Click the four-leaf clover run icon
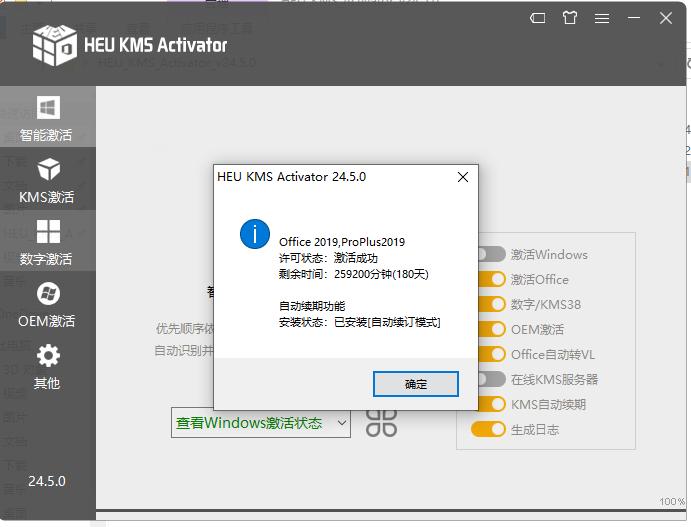Viewport: 691px width, 527px height. click(x=382, y=423)
